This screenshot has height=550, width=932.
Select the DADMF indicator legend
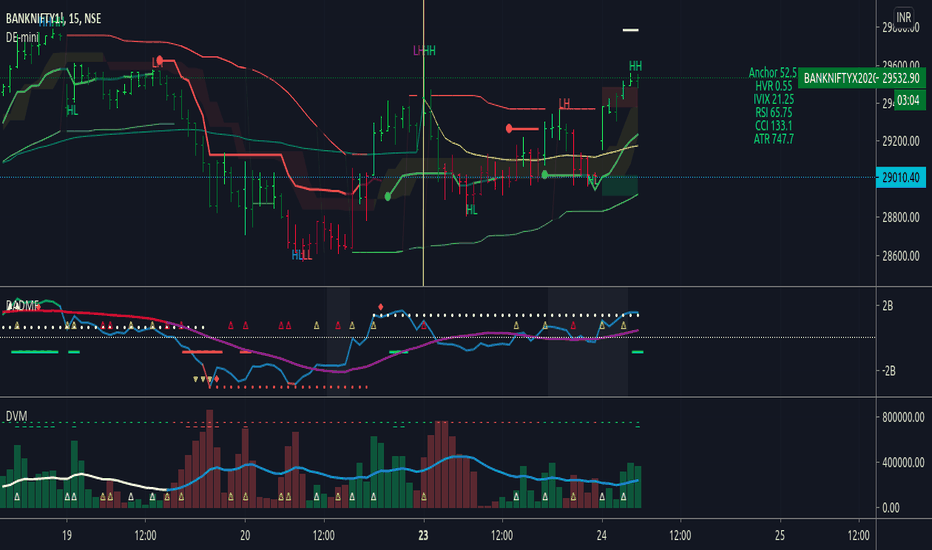(22, 306)
